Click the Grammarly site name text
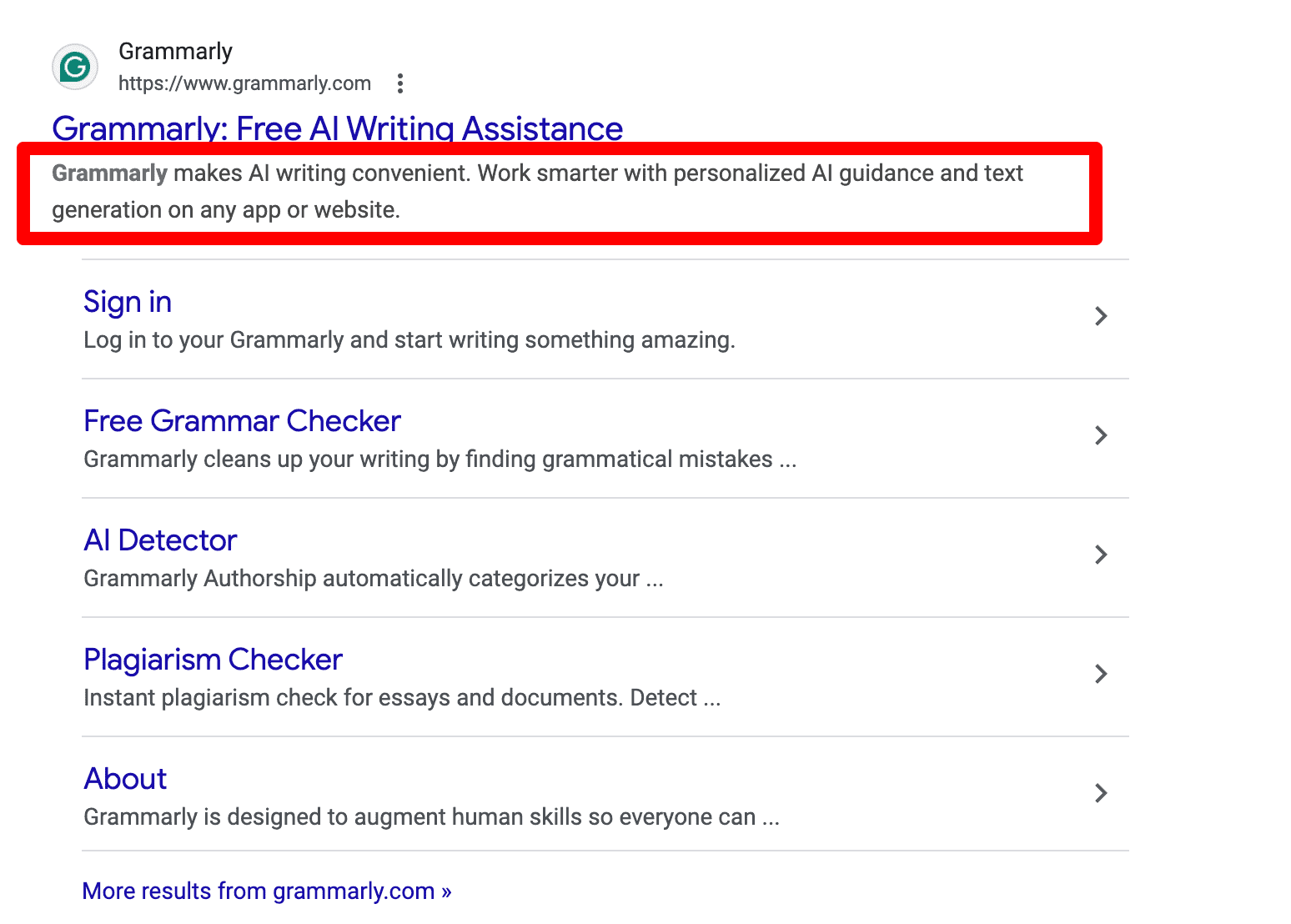This screenshot has width=1291, height=924. tap(176, 50)
